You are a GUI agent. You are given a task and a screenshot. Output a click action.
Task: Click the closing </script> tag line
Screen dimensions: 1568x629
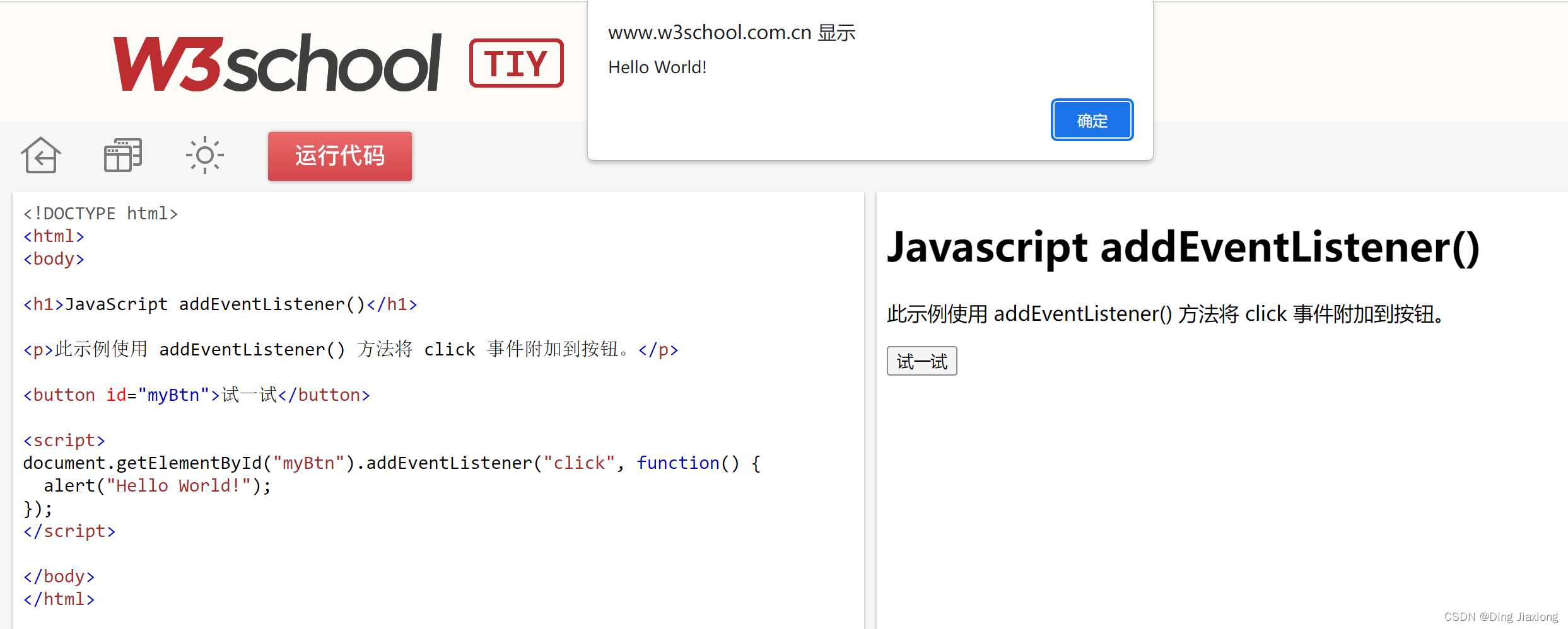click(x=69, y=531)
